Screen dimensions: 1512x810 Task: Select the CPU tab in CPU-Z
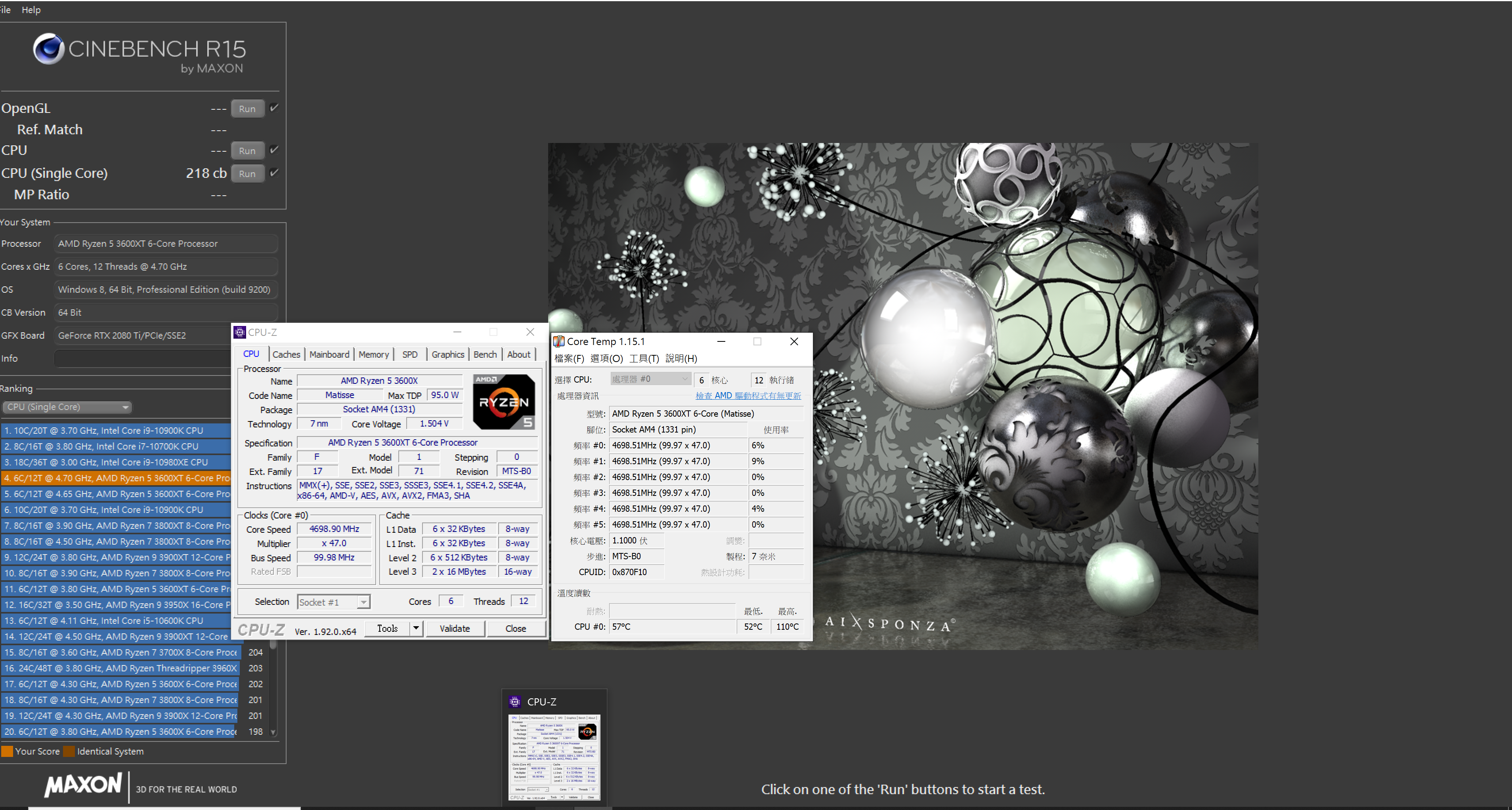(251, 354)
